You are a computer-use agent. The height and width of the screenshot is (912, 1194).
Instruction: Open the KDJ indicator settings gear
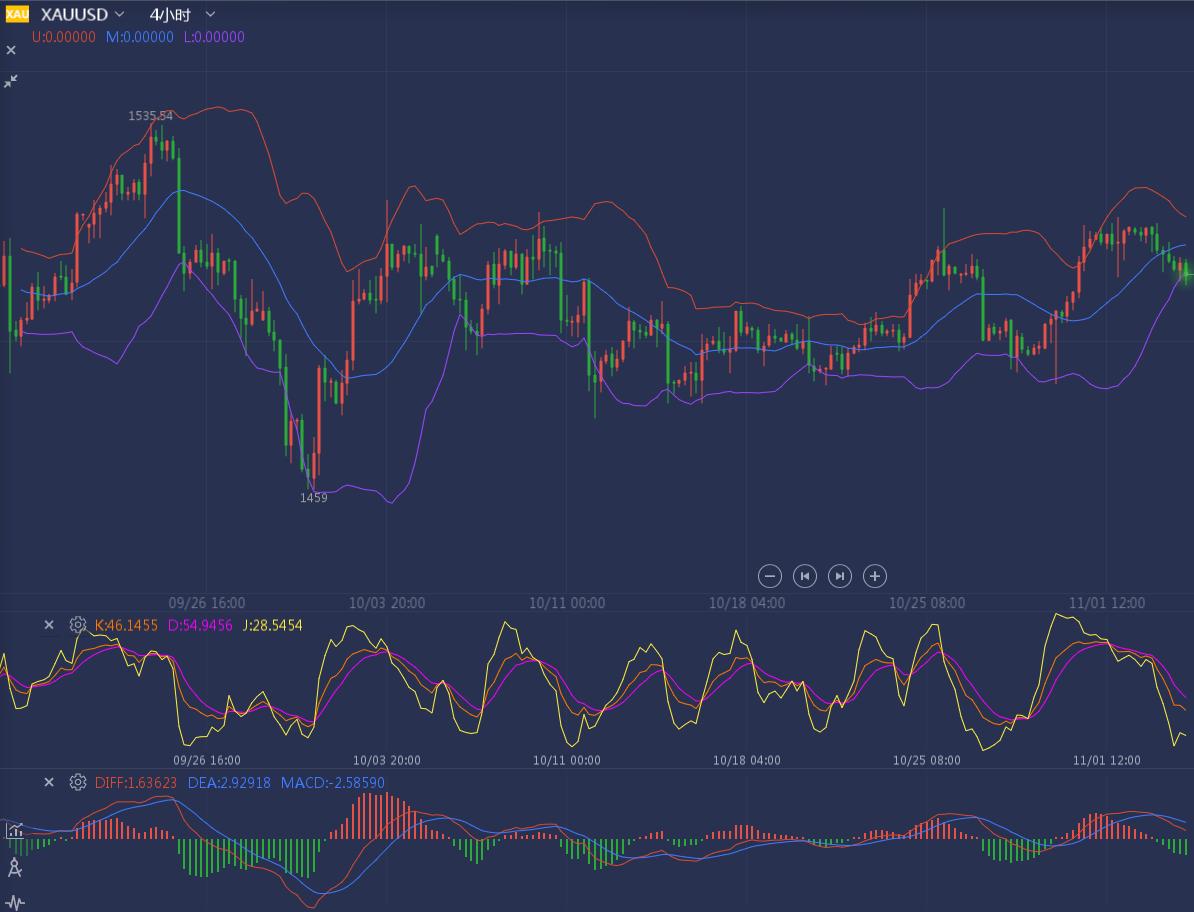click(78, 625)
